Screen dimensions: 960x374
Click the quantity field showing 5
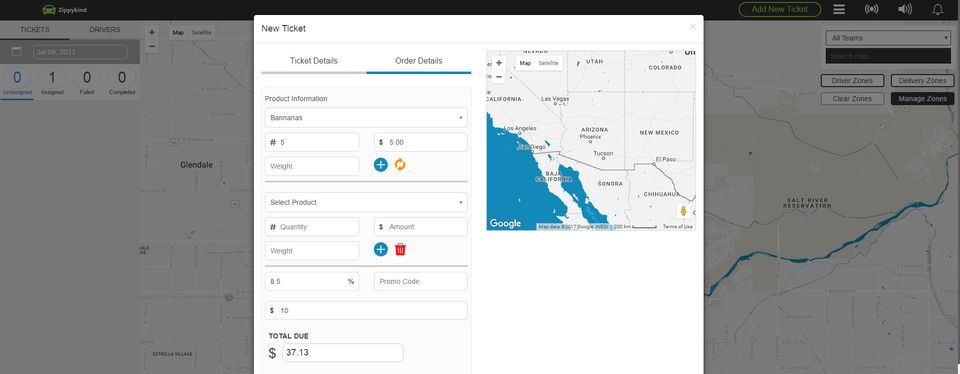pos(312,142)
